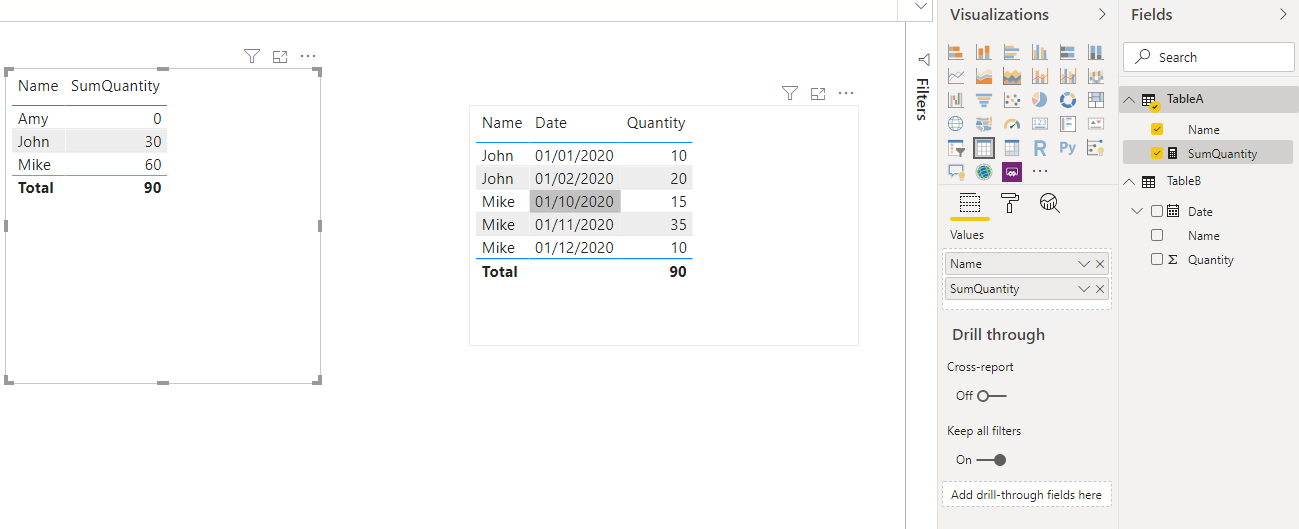The height and width of the screenshot is (529, 1299).
Task: Select the KPI visual
Action: [1095, 124]
